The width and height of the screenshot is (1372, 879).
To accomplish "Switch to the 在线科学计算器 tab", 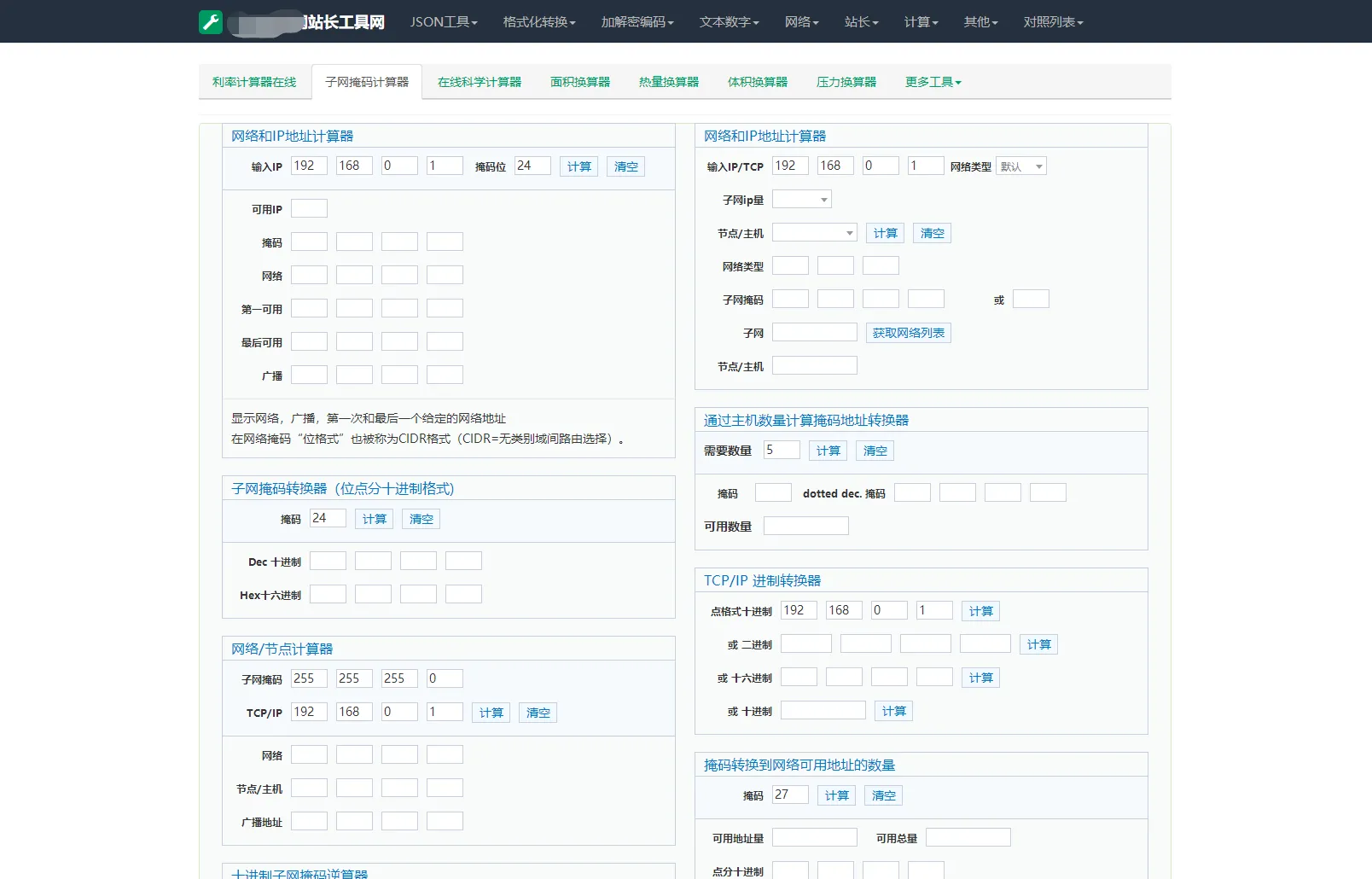I will pos(480,82).
